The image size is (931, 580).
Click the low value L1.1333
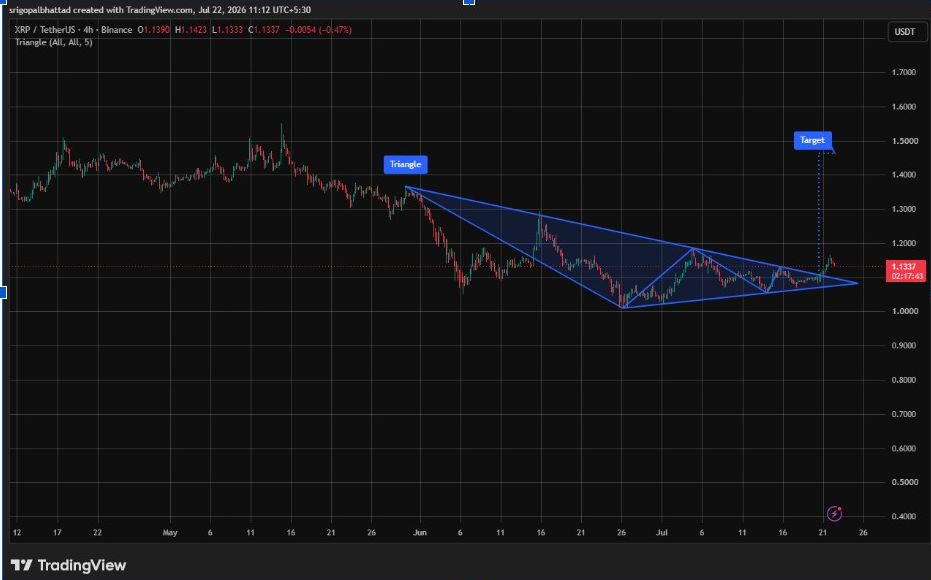tap(227, 30)
